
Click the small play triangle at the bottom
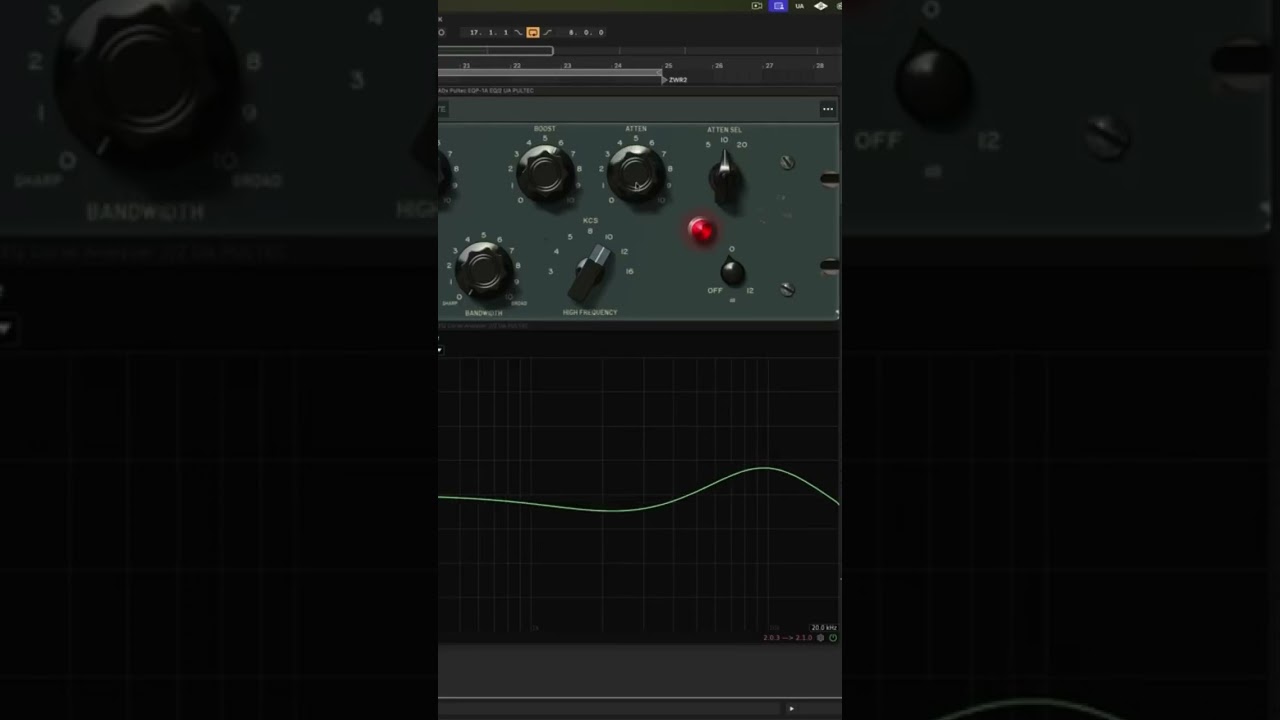click(x=791, y=709)
